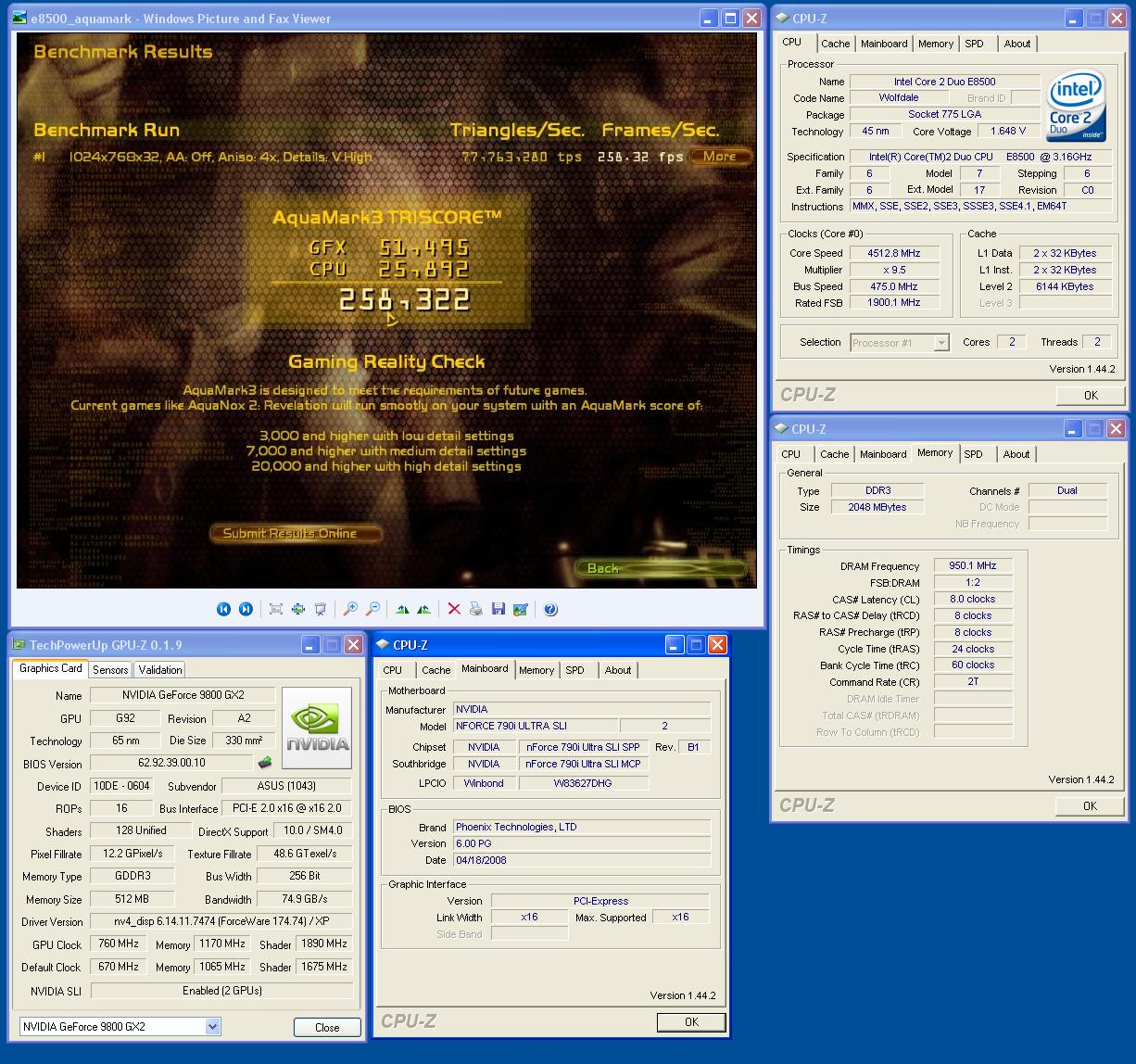The width and height of the screenshot is (1136, 1064).
Task: Open the GPU selector dropdown in GPU-Z
Action: coord(212,1026)
